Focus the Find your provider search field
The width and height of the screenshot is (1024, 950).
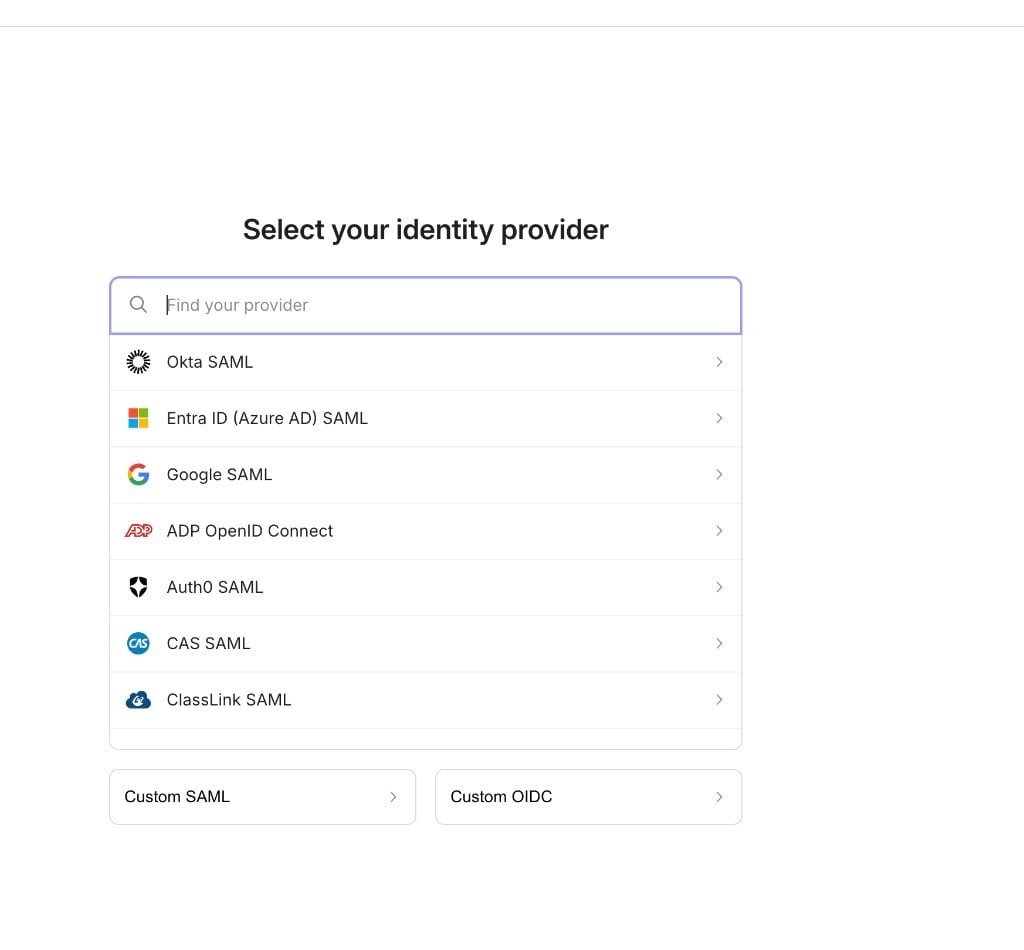(425, 305)
